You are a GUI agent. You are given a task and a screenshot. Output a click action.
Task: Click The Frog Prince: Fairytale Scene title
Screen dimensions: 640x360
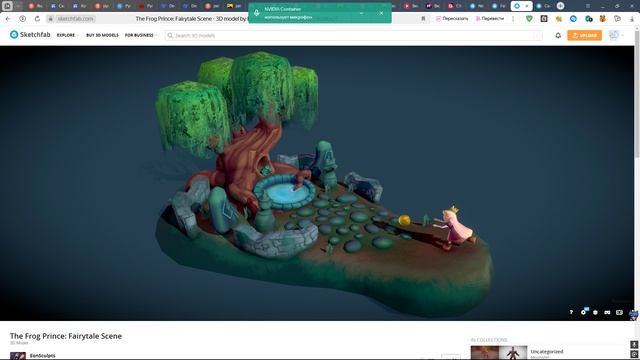point(66,336)
